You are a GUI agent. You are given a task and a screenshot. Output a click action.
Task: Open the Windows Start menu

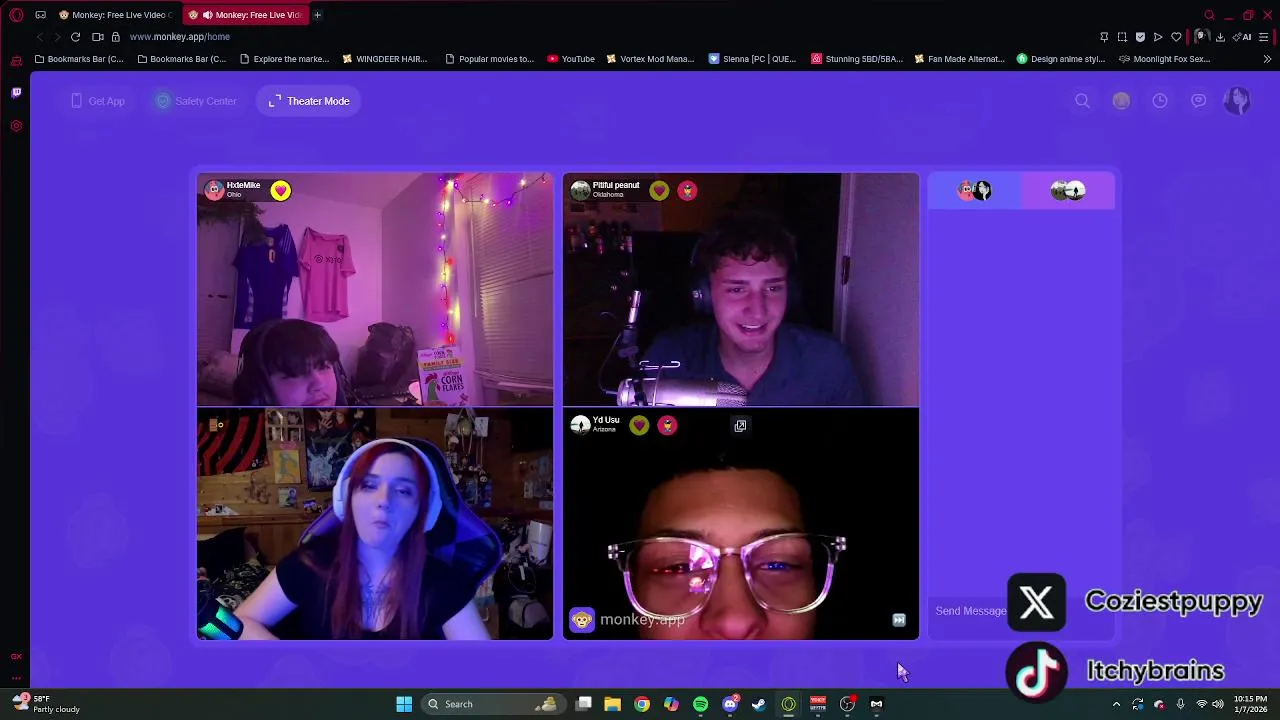[x=404, y=704]
